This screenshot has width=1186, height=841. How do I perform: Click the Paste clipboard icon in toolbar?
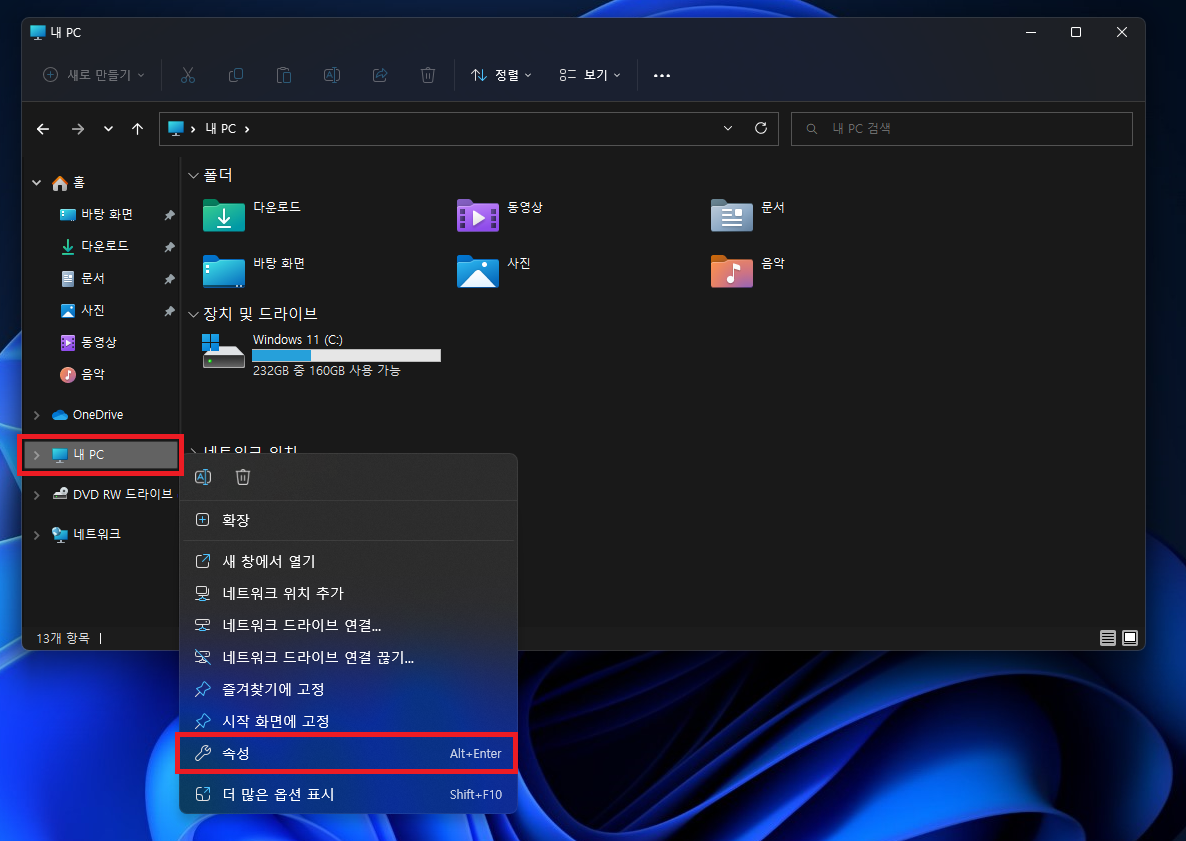[x=284, y=75]
